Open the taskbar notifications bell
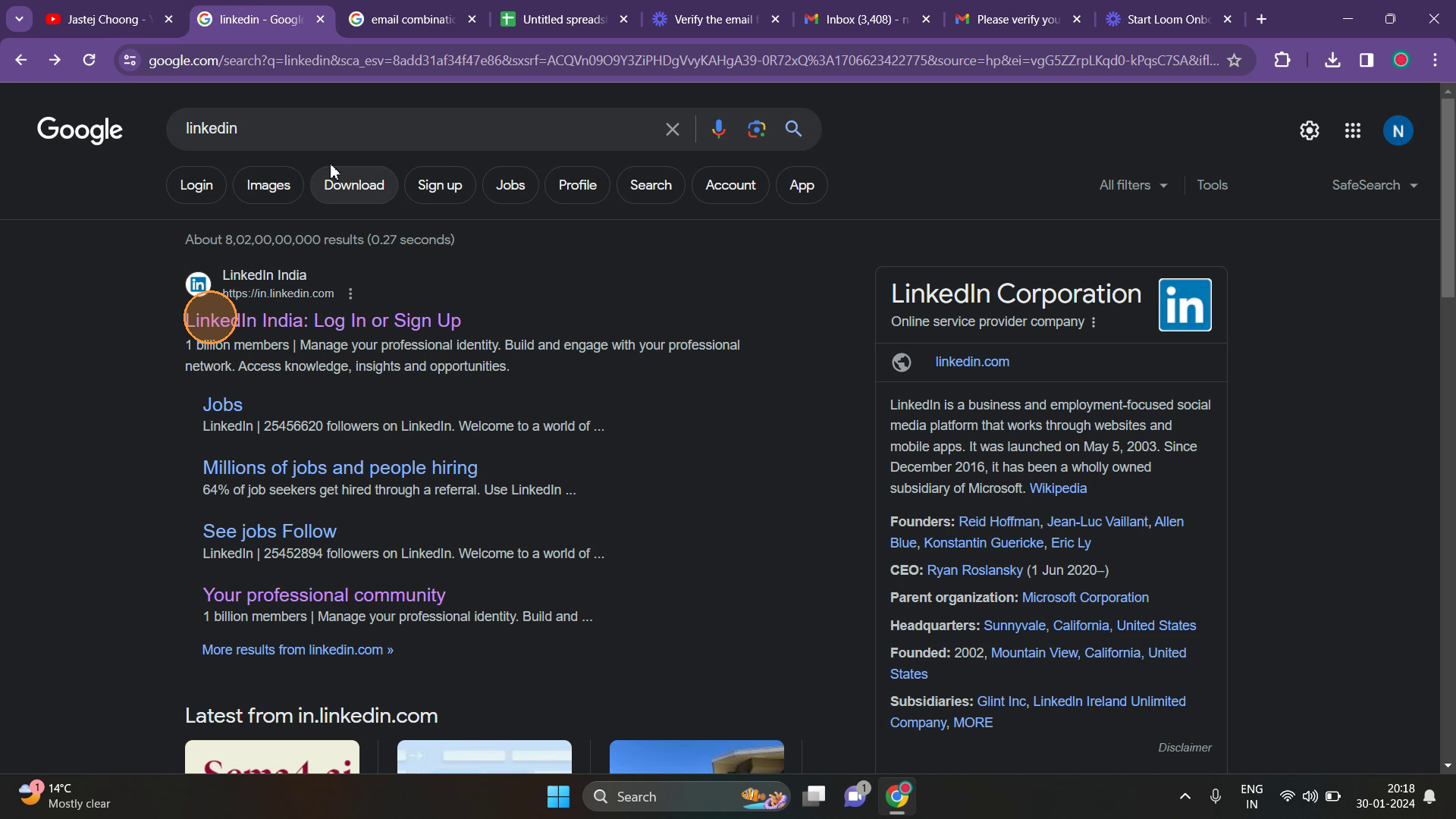 (x=1429, y=796)
